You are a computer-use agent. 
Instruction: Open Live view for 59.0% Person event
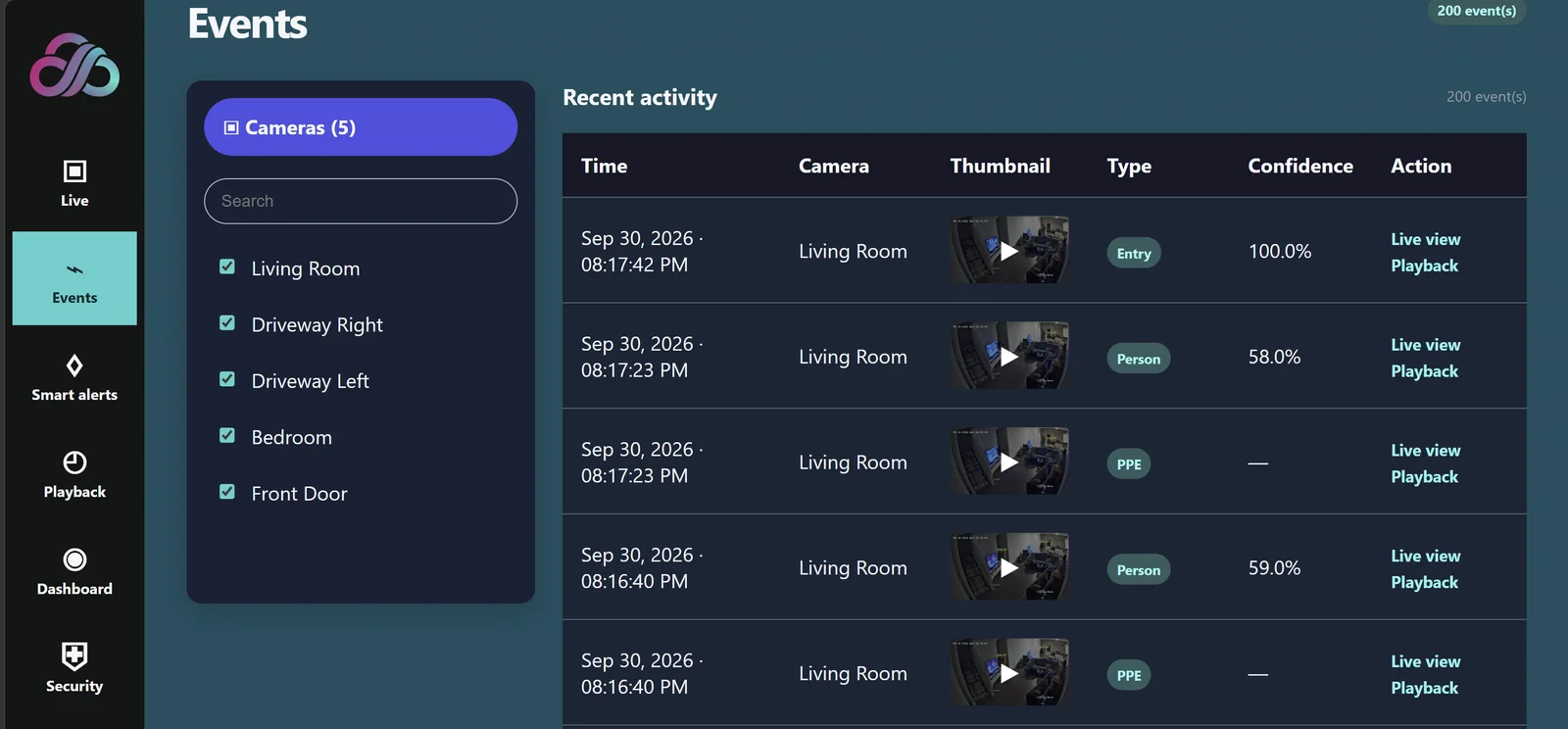(1426, 556)
